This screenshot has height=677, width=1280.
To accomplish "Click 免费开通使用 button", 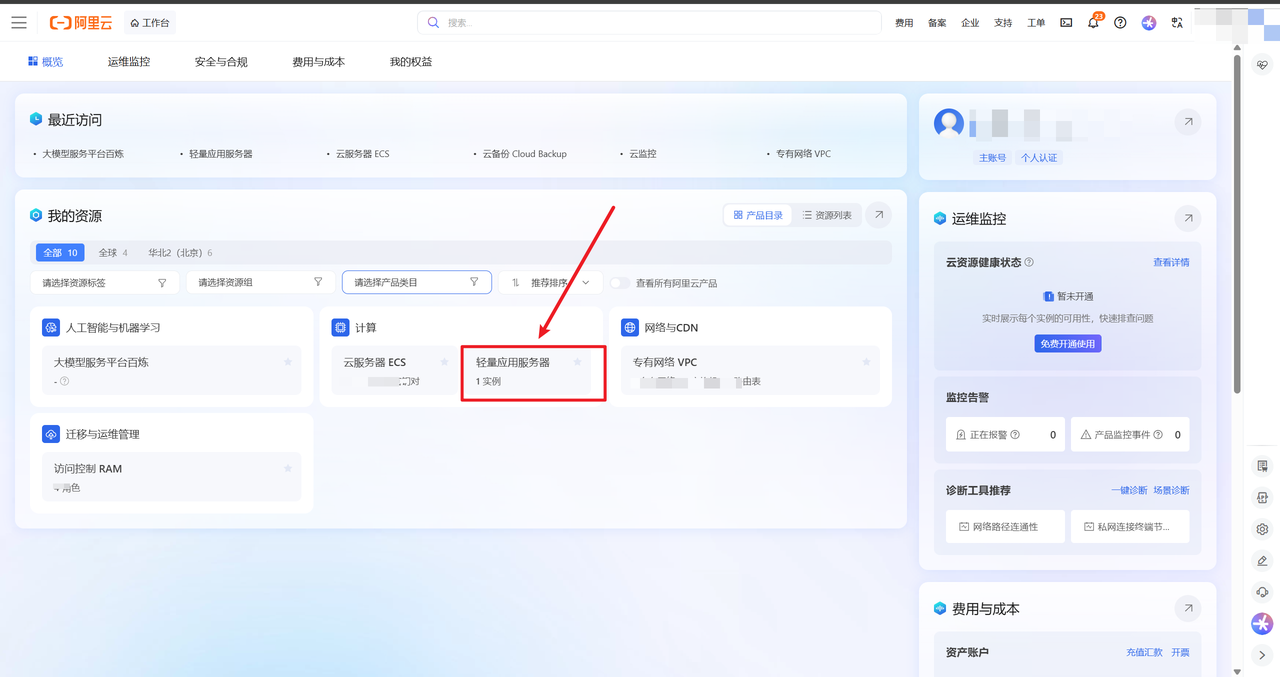I will point(1068,343).
